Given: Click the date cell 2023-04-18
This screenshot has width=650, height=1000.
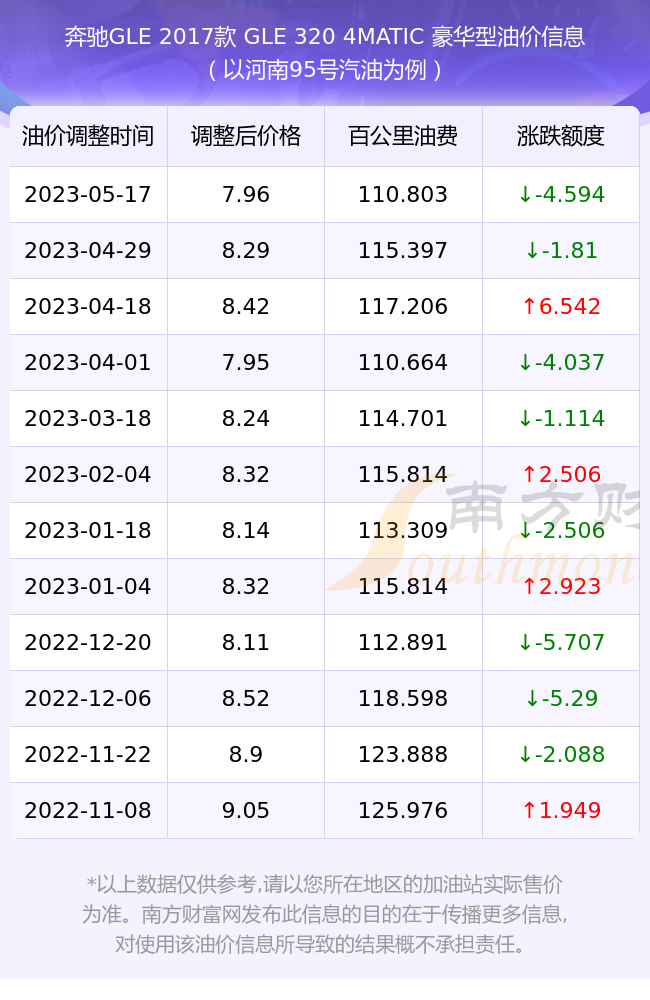Looking at the screenshot, I should [x=88, y=307].
